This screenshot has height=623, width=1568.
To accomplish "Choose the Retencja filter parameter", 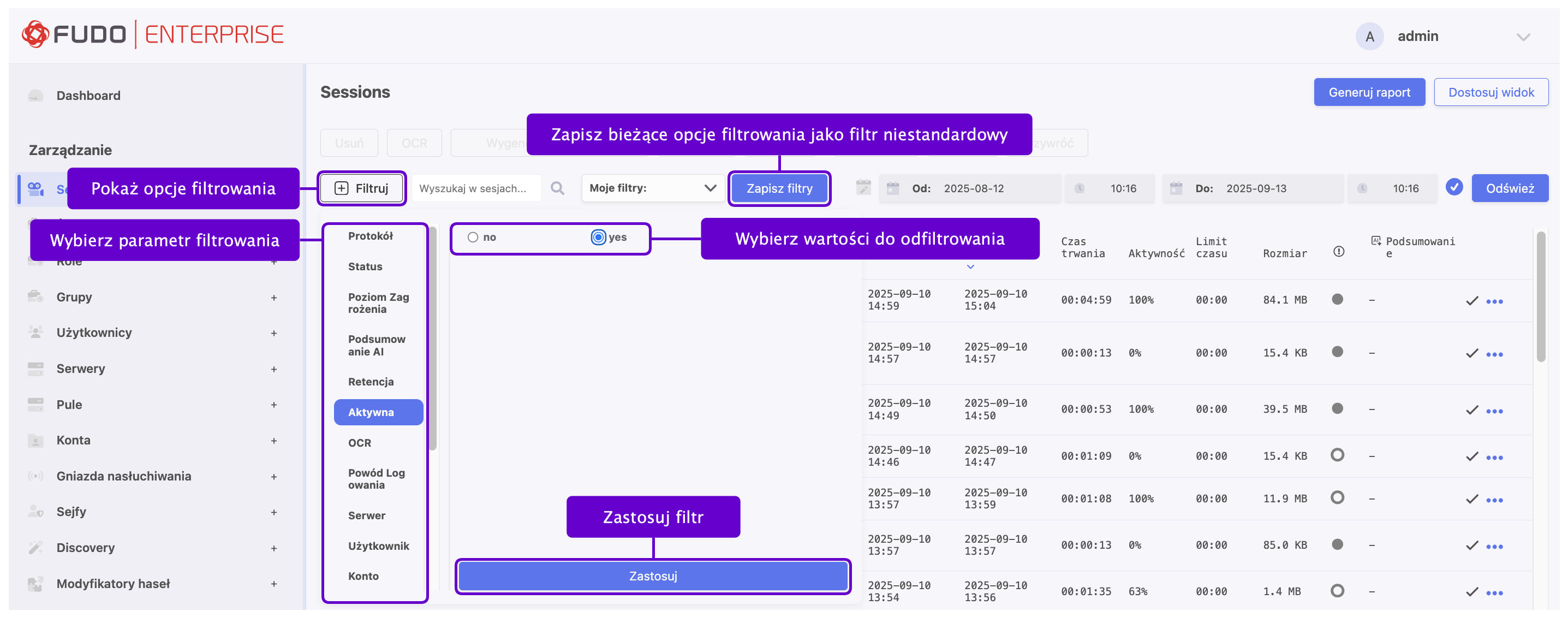I will coord(371,382).
